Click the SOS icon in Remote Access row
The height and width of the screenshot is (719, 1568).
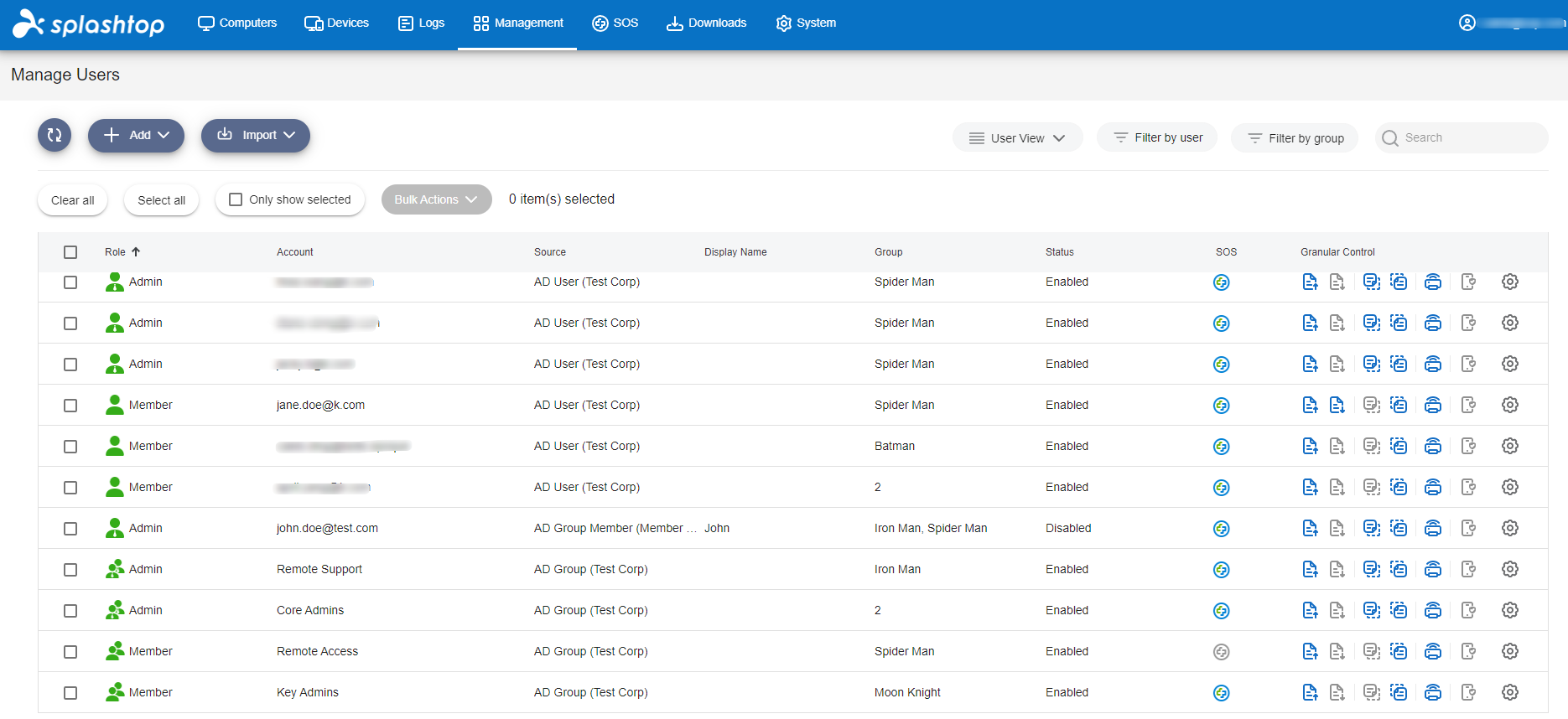(1222, 652)
